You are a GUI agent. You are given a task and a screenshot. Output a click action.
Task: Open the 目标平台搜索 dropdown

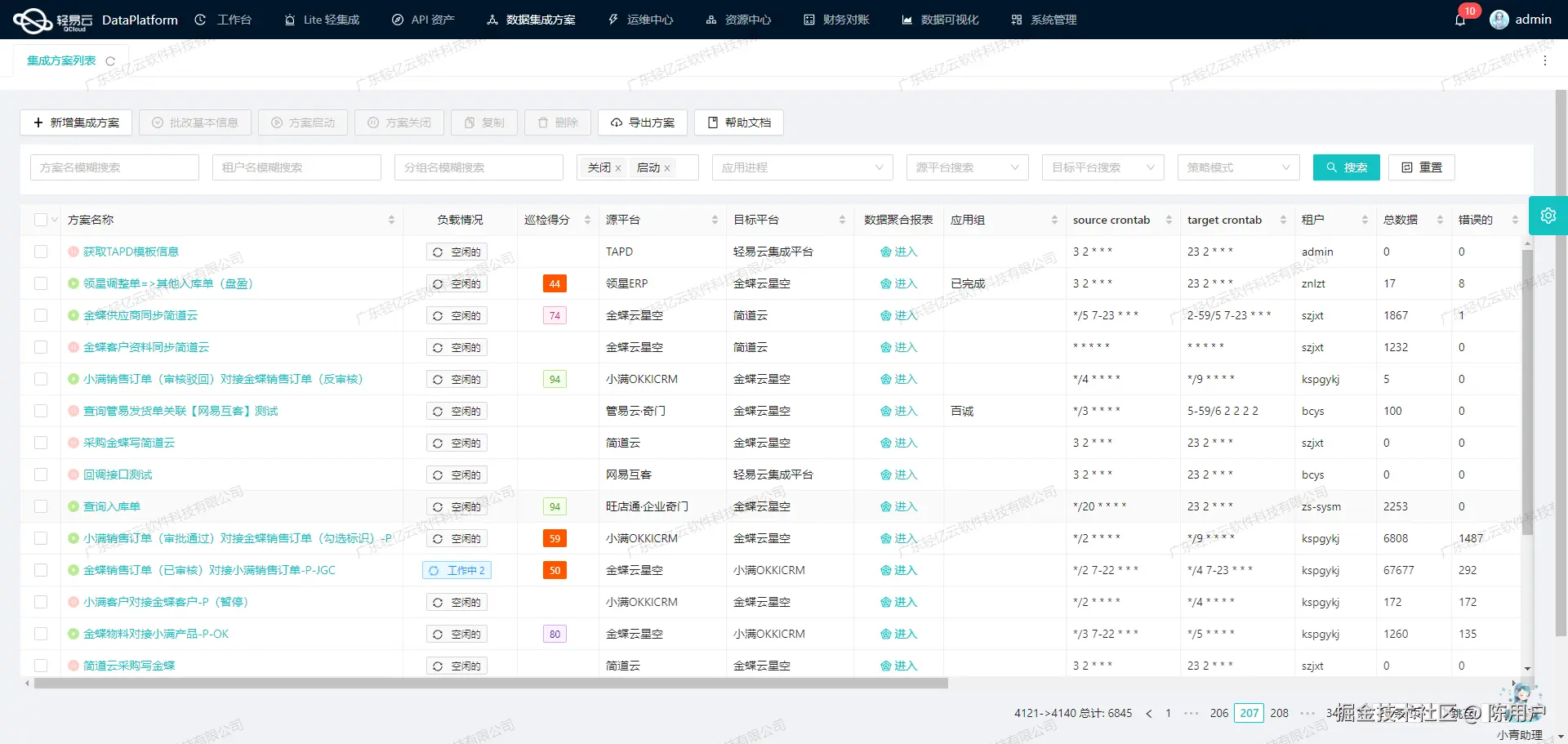pos(1102,167)
